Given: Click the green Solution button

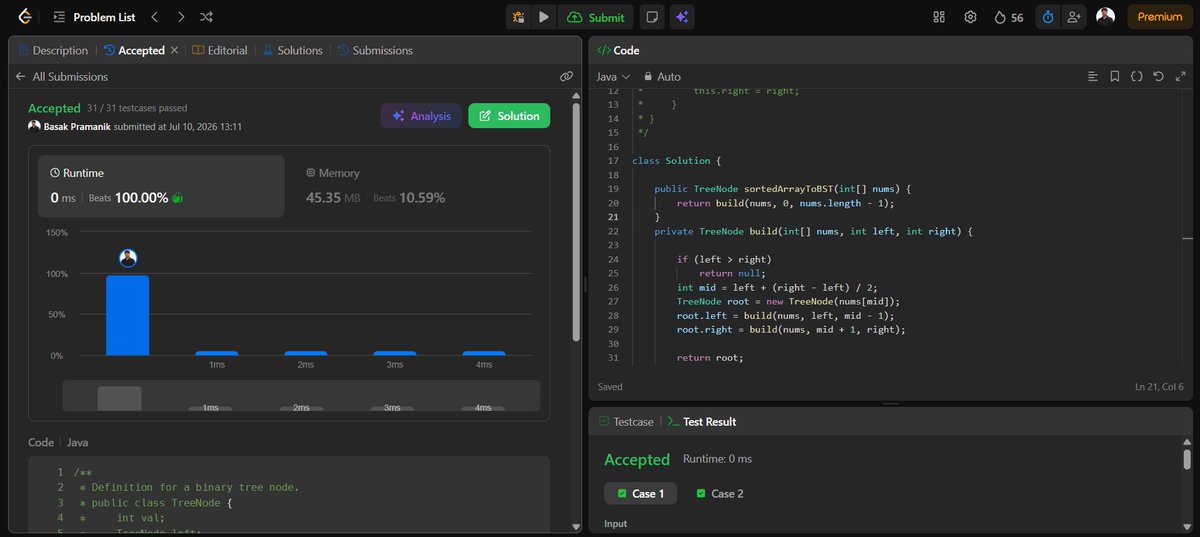Looking at the screenshot, I should [509, 116].
